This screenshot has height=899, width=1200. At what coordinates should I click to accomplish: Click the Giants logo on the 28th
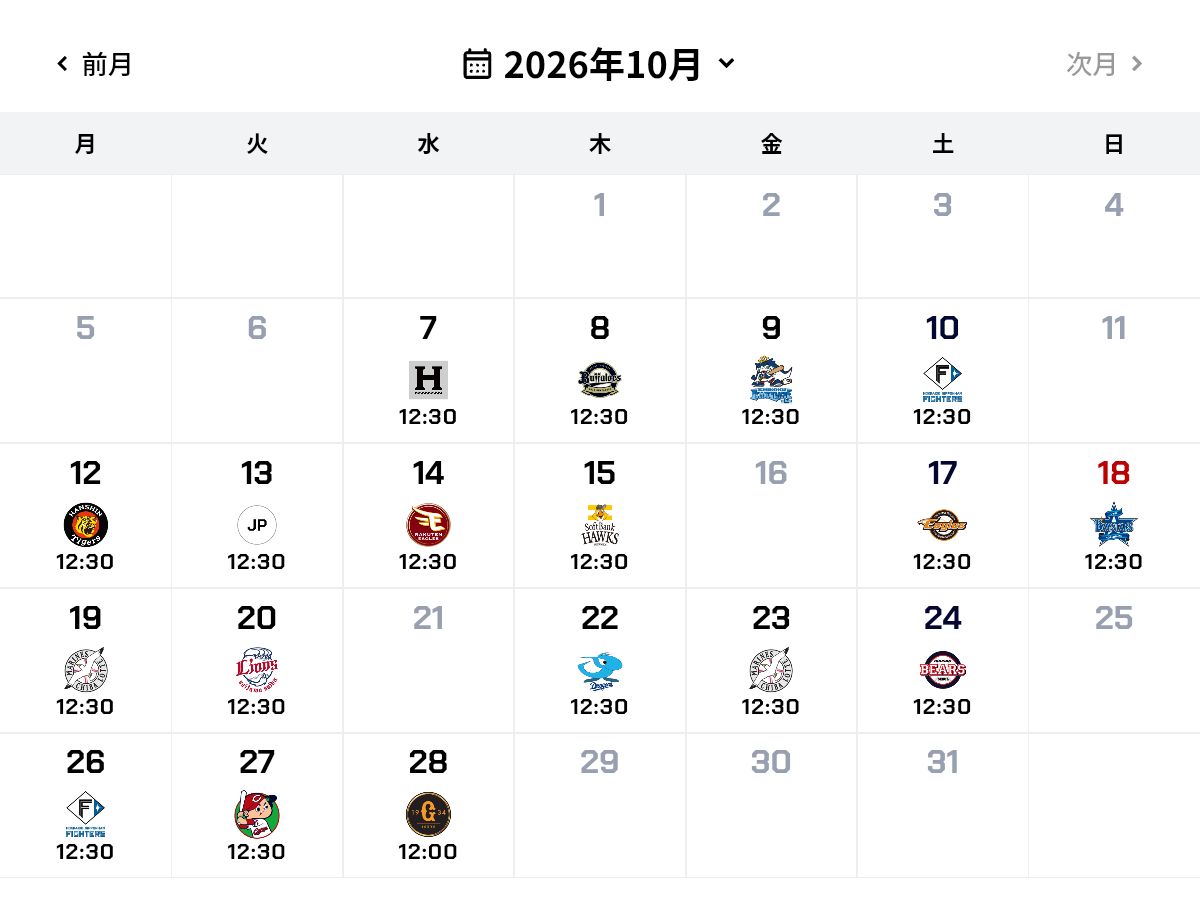pyautogui.click(x=428, y=815)
